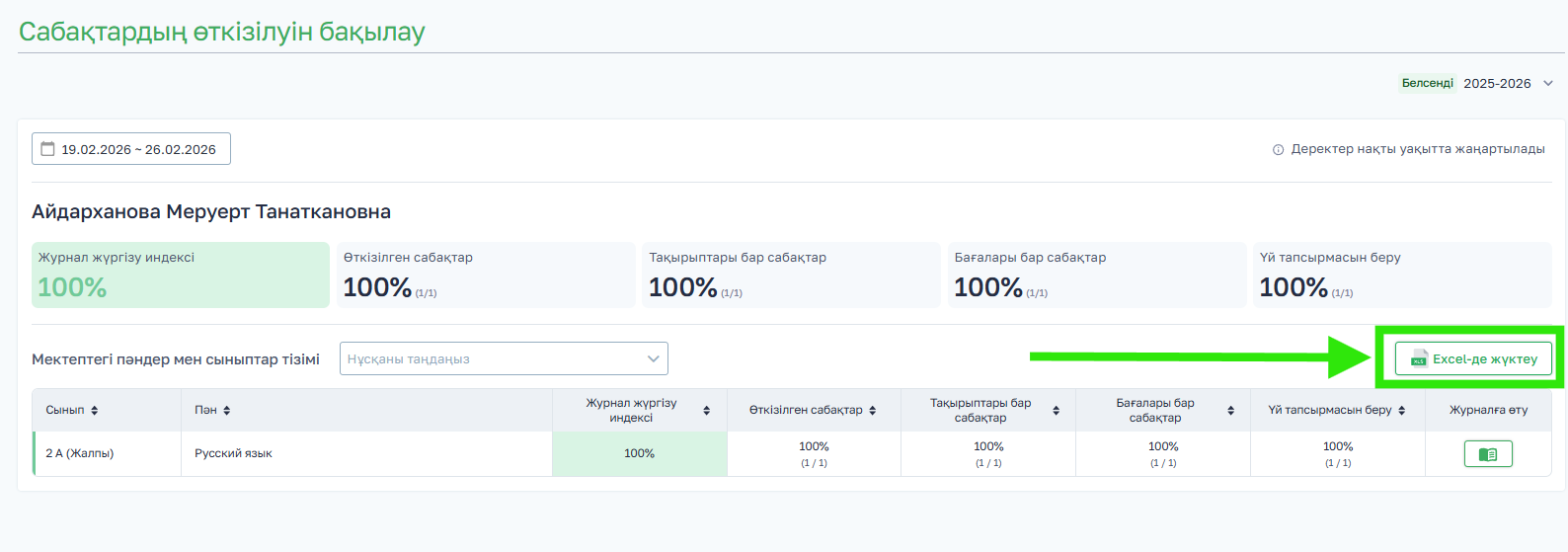Screen dimensions: 1568x552
Task: Select the Үй тапсырмасын беру summary card
Action: (1402, 275)
